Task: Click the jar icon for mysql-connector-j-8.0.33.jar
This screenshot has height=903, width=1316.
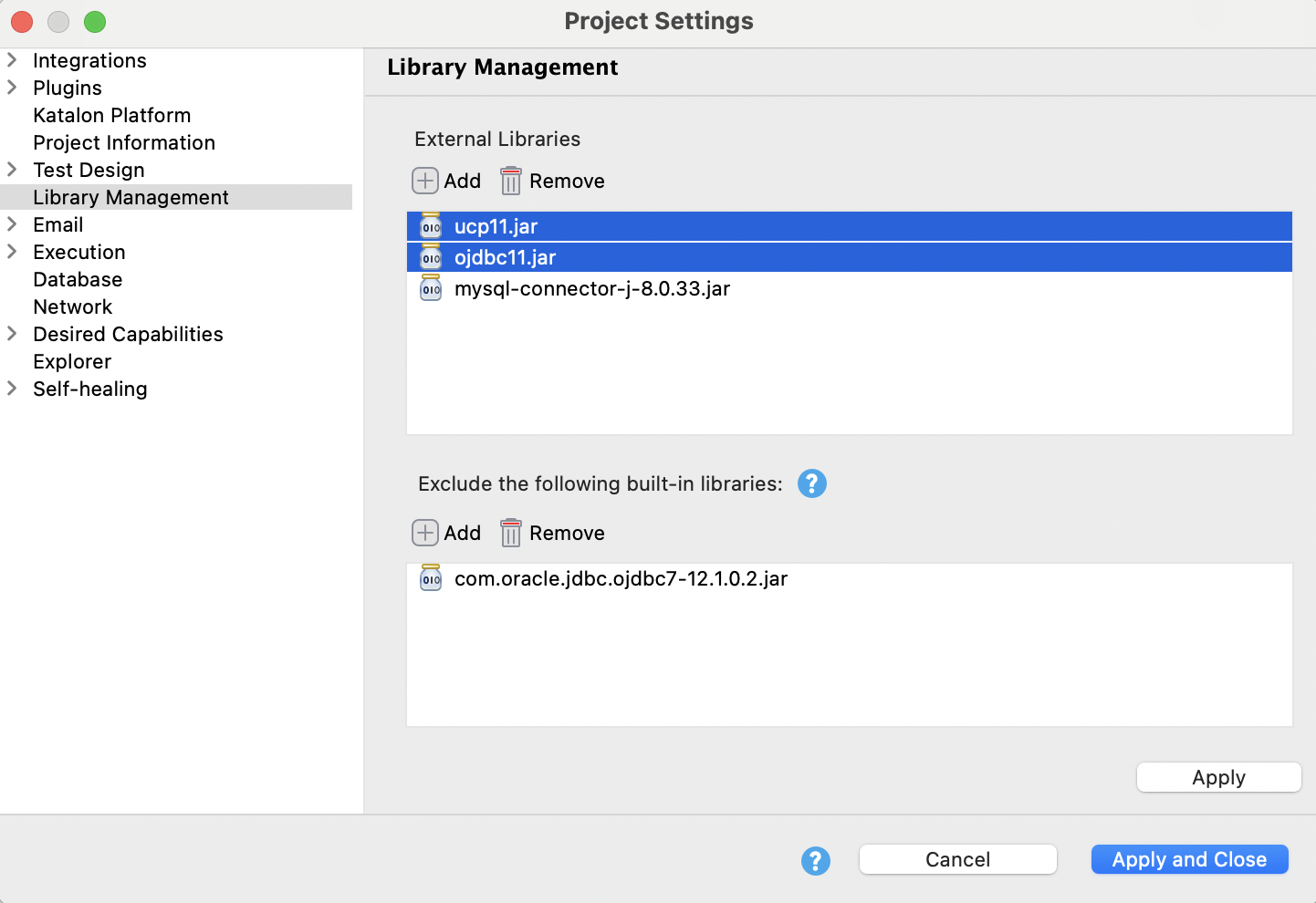Action: (431, 289)
